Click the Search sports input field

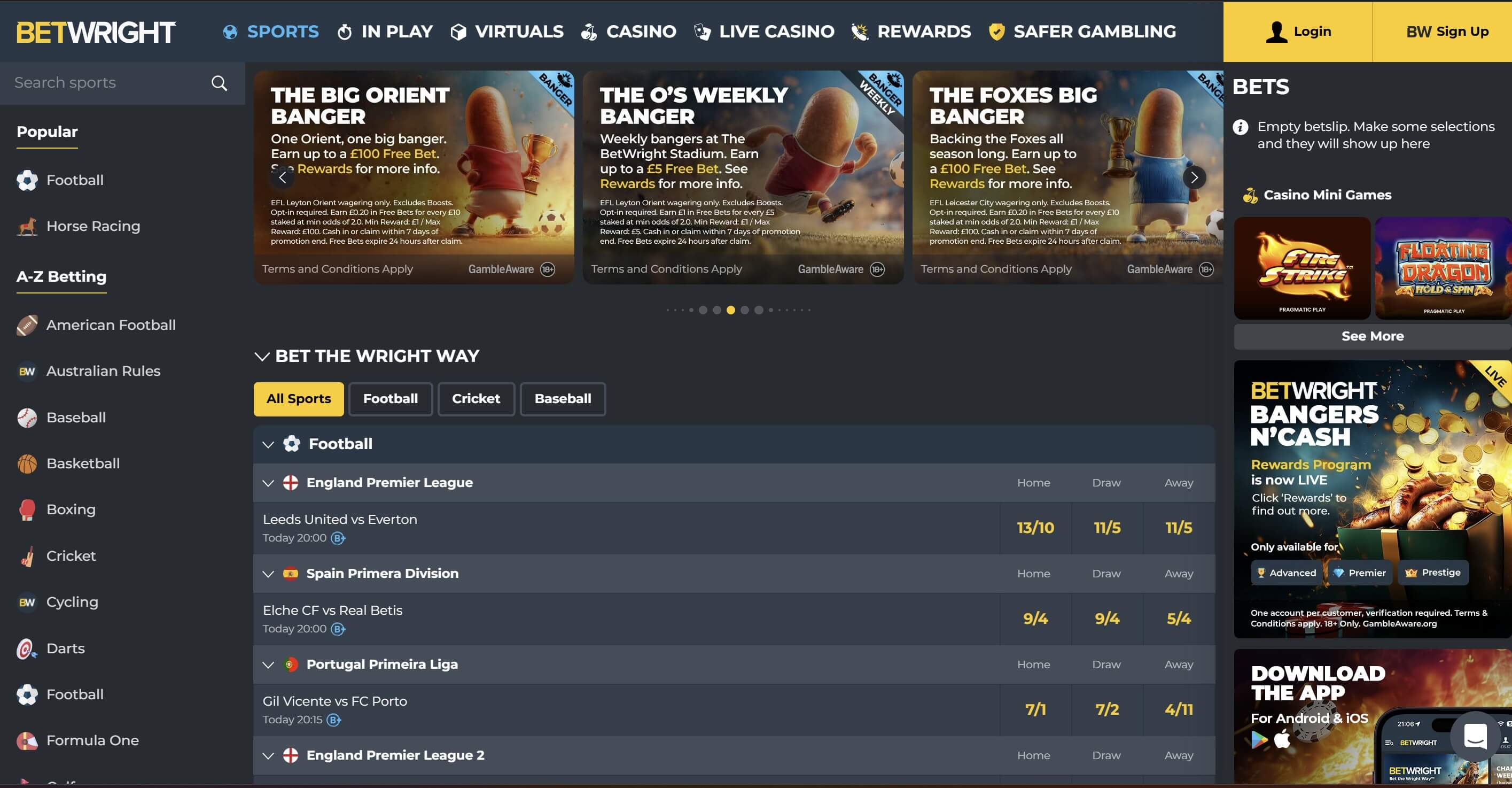[122, 83]
